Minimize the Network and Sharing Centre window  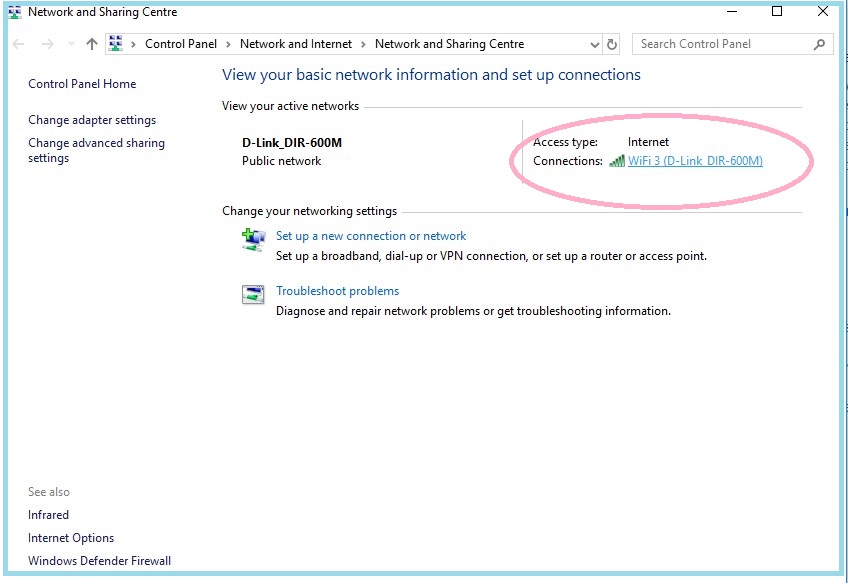click(x=732, y=11)
